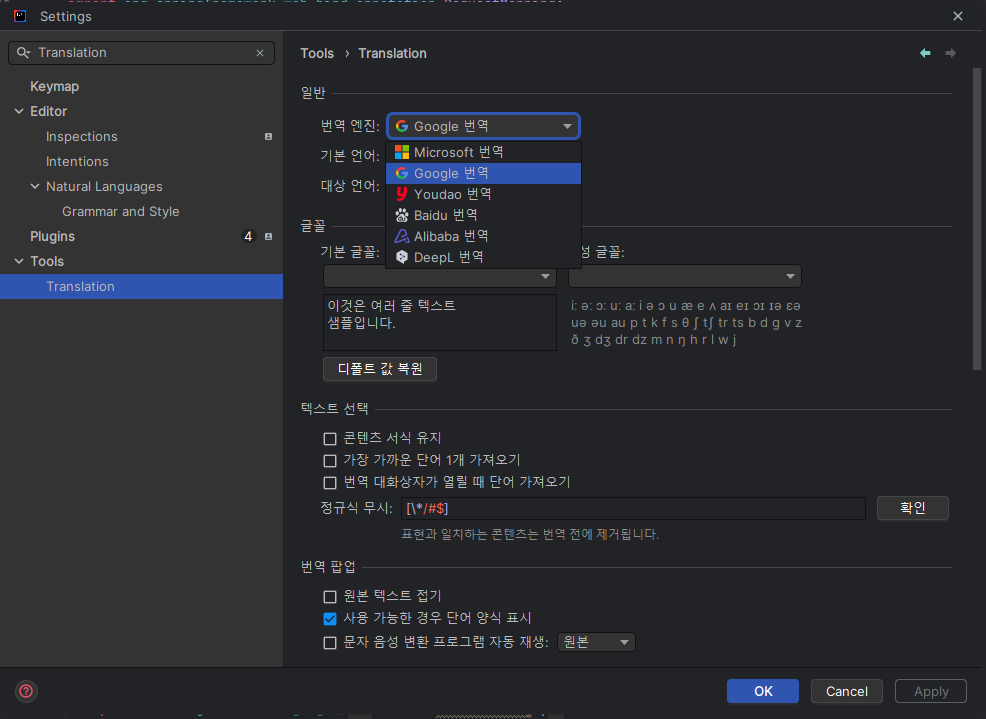Choose Baidu 번역 engine
Image resolution: width=986 pixels, height=719 pixels.
click(483, 215)
